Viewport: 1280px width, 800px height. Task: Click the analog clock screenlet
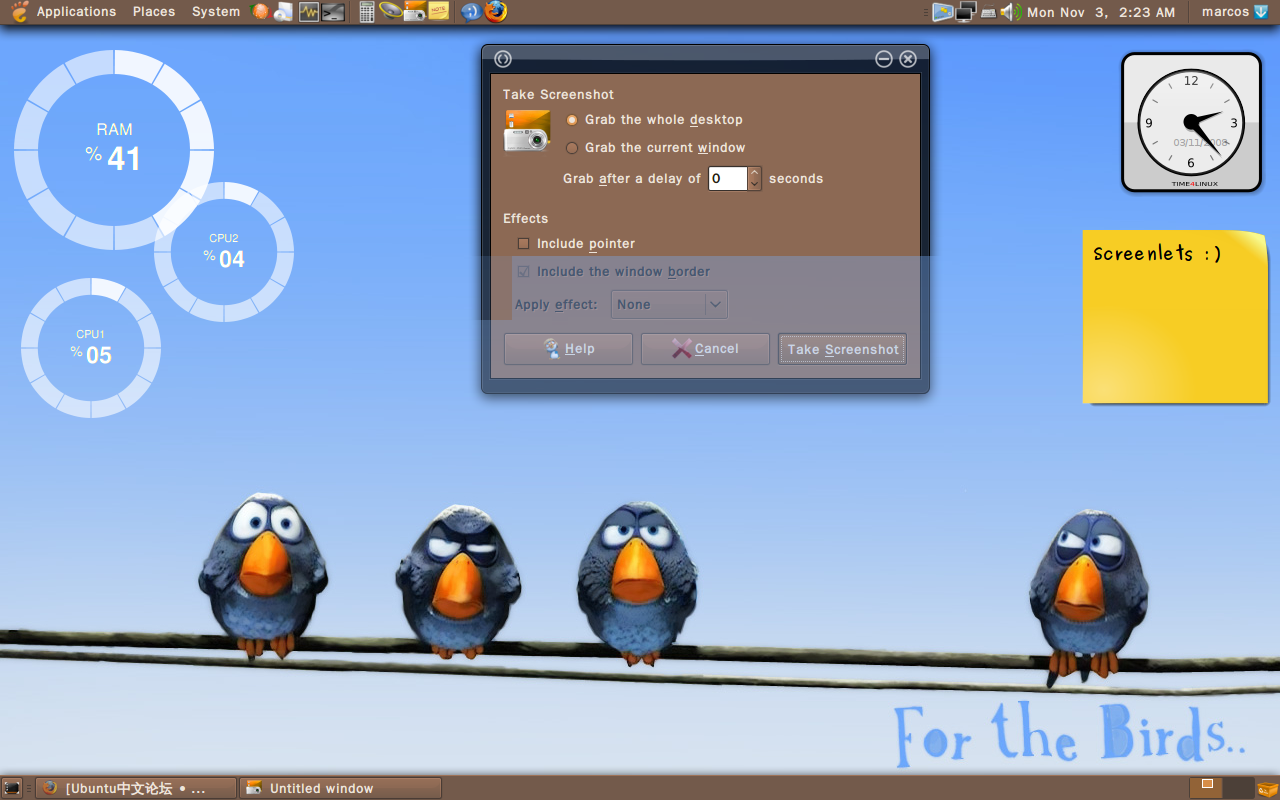pyautogui.click(x=1191, y=122)
